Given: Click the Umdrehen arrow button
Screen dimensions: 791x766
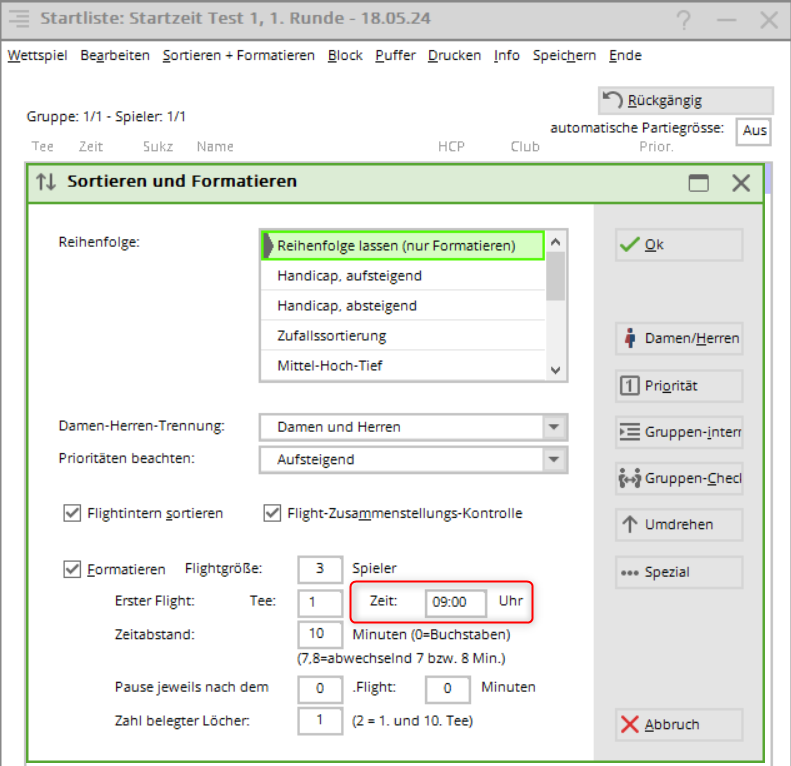Looking at the screenshot, I should click(x=679, y=525).
